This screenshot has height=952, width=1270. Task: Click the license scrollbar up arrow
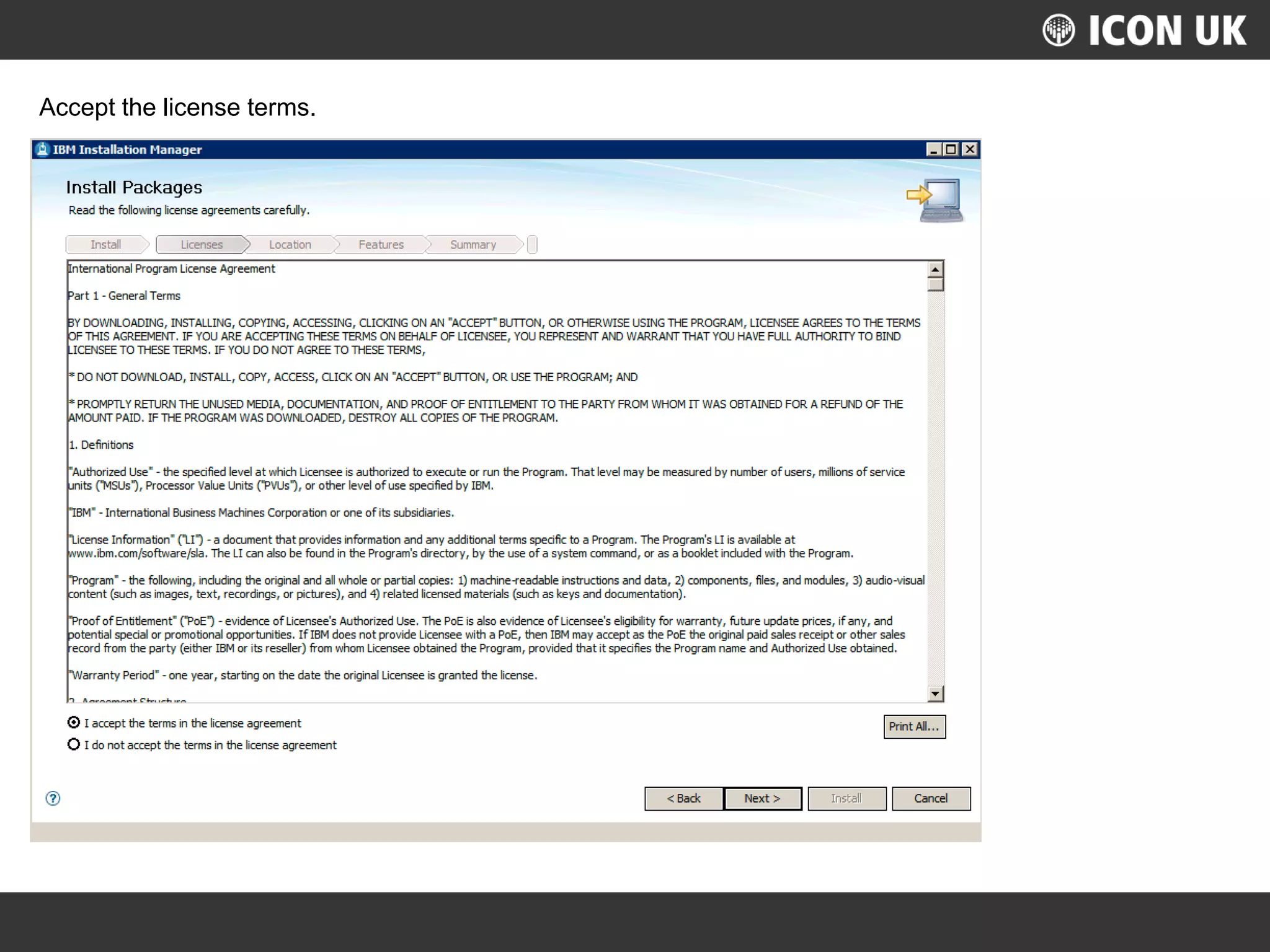click(936, 270)
